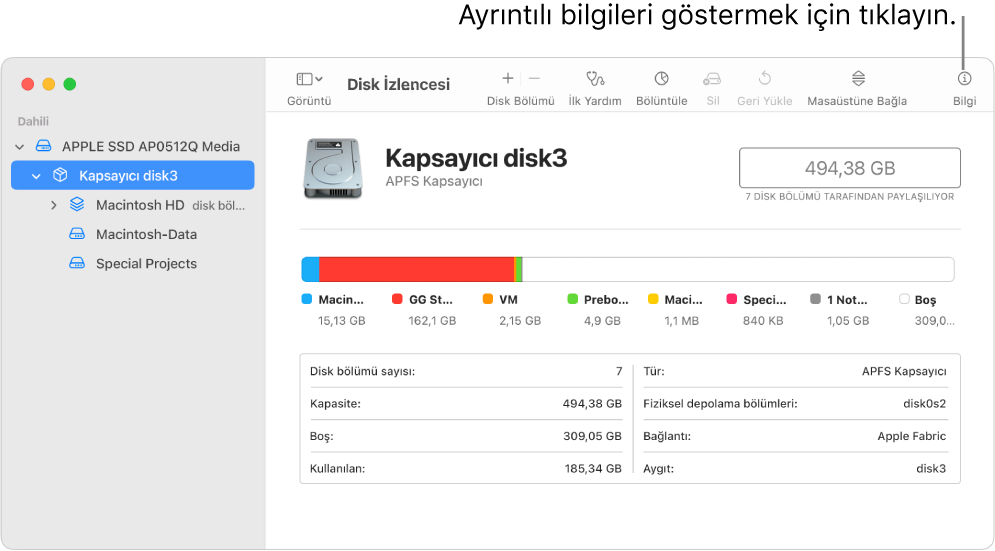Click the Boş value 309,05 GB
The width and height of the screenshot is (995, 551).
592,436
